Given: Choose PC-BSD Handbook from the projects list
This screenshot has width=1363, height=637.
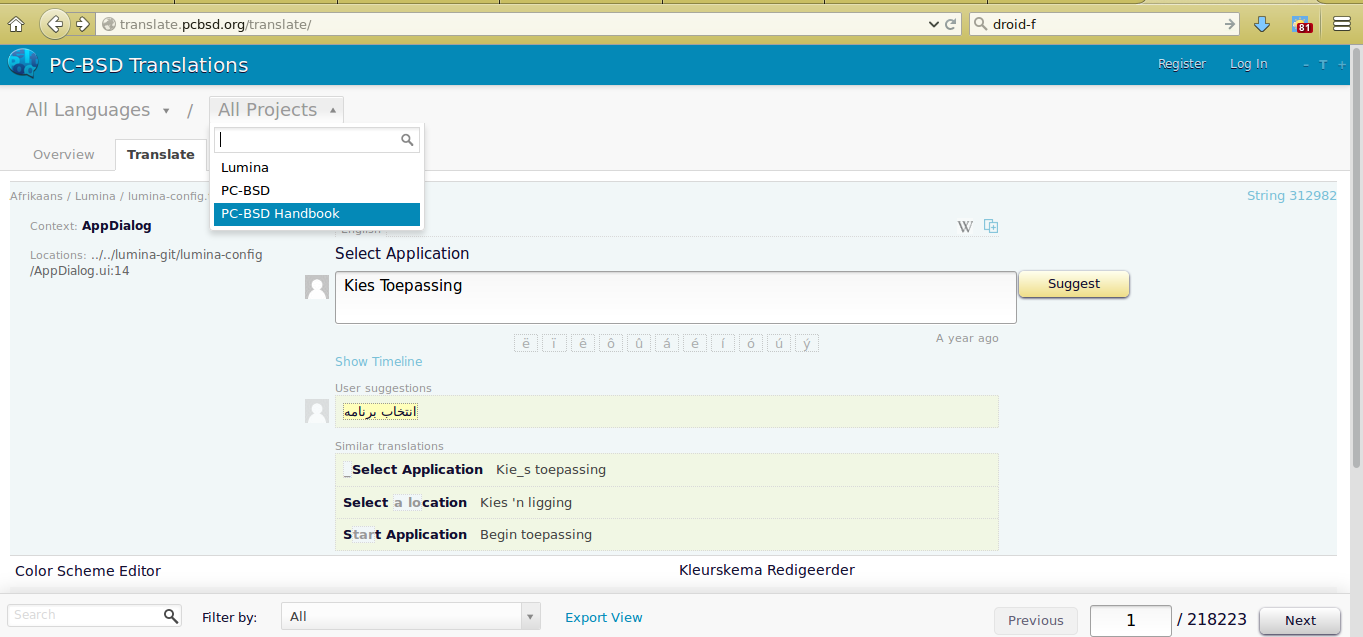Looking at the screenshot, I should pos(317,213).
